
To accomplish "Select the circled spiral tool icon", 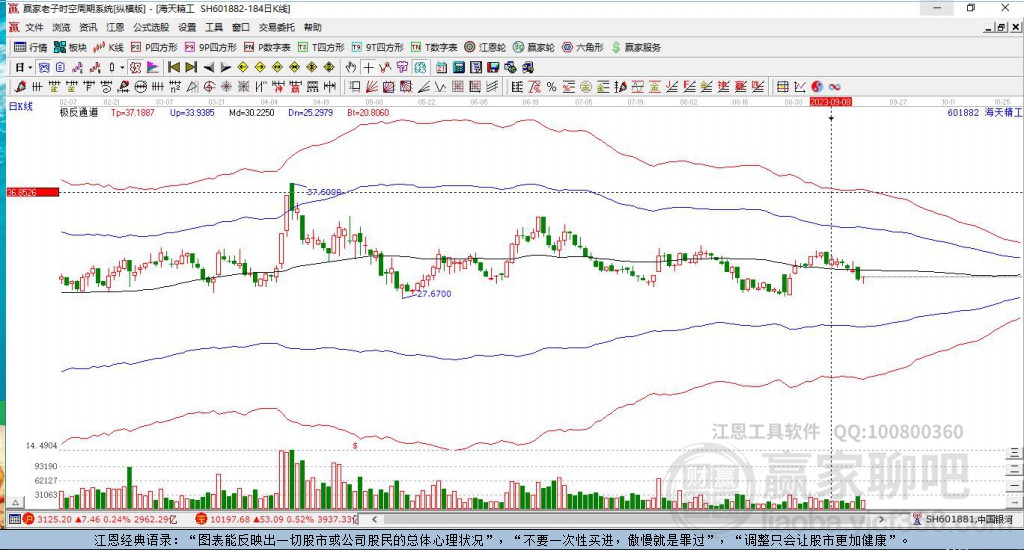I will click(209, 86).
